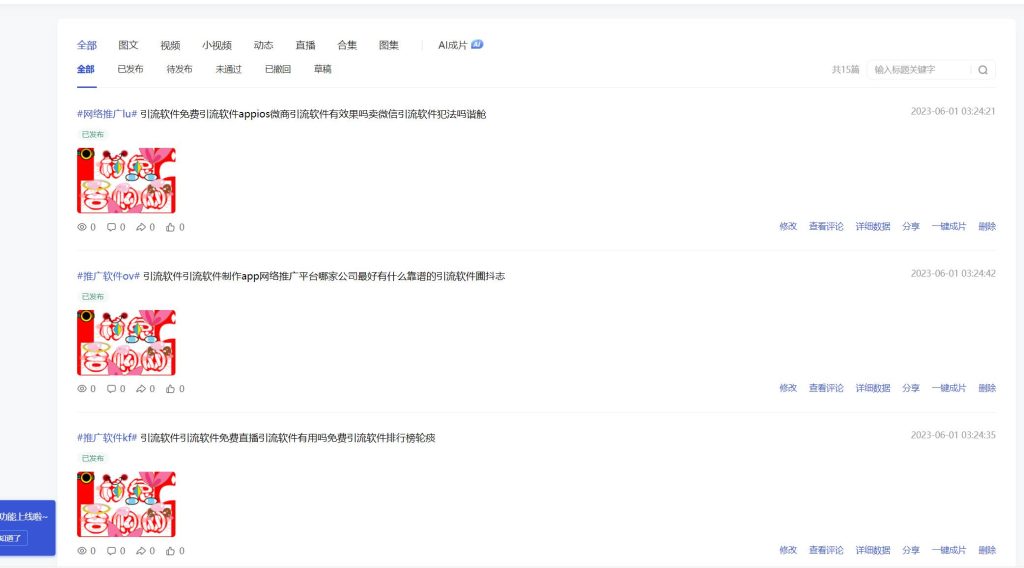Click 查看评论 for the 推广软件kf post
Screen dimensions: 1024x568
(x=826, y=550)
